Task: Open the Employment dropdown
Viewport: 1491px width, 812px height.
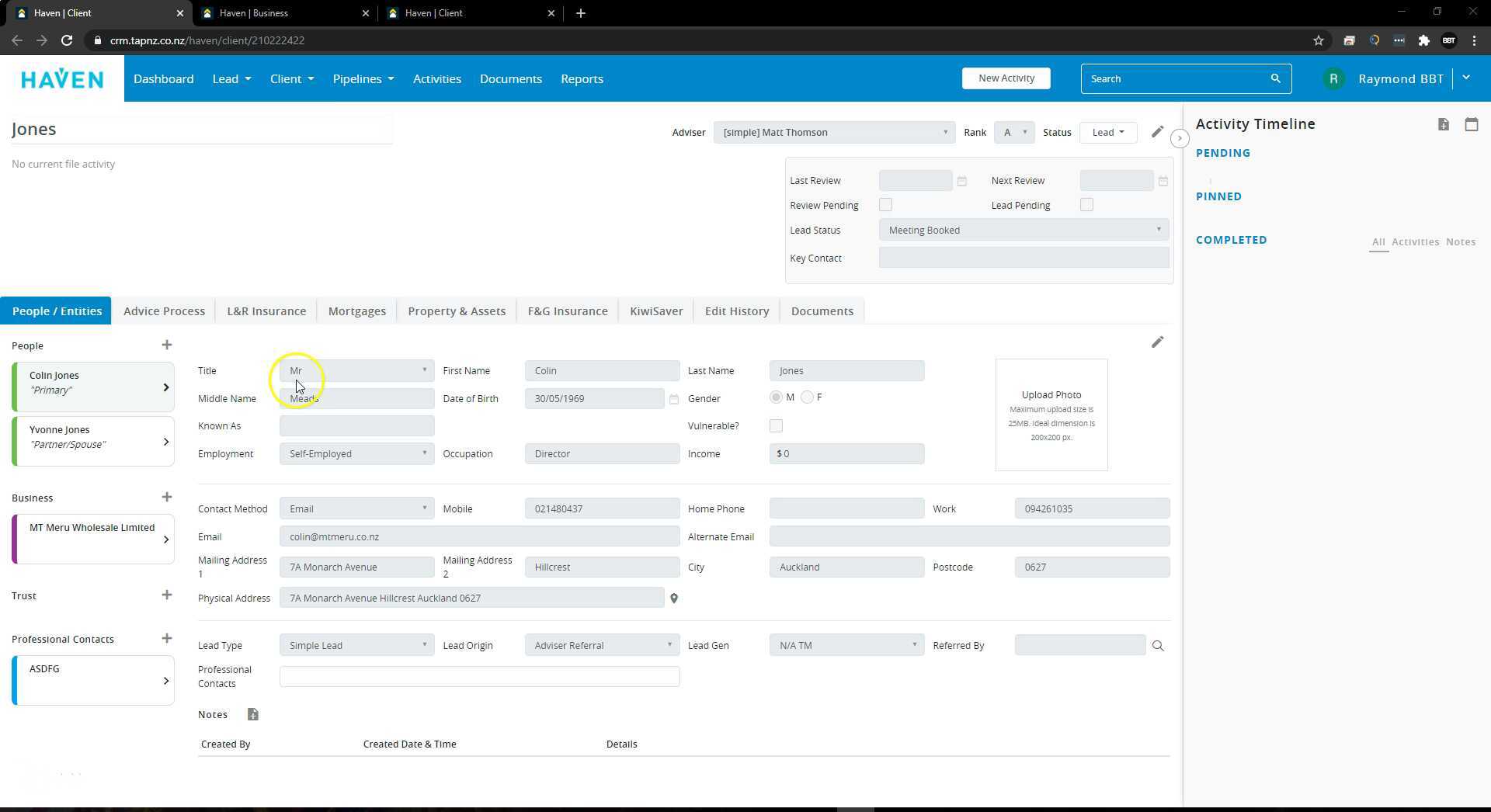Action: click(356, 454)
